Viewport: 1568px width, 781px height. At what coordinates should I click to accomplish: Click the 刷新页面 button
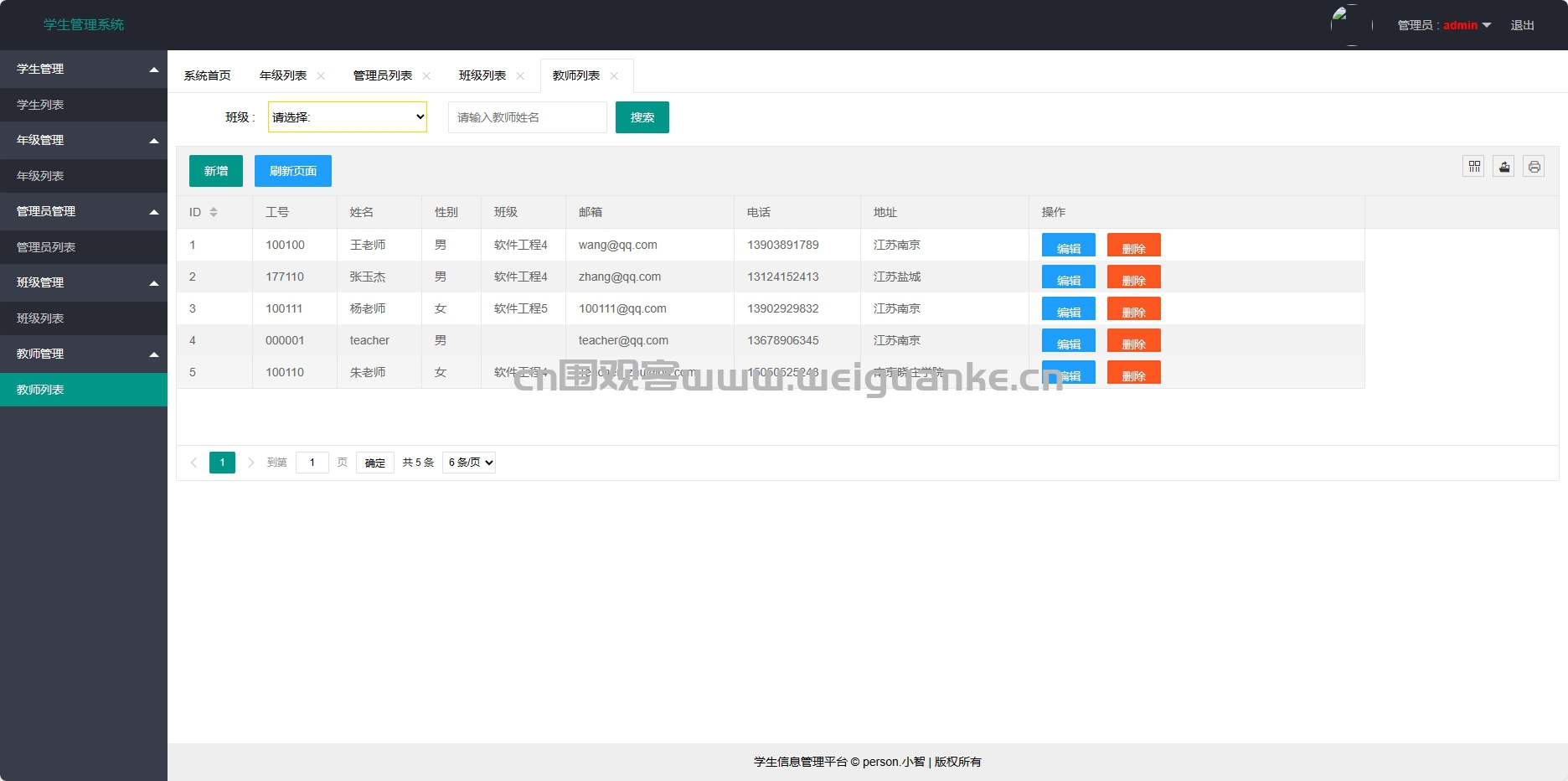(293, 171)
